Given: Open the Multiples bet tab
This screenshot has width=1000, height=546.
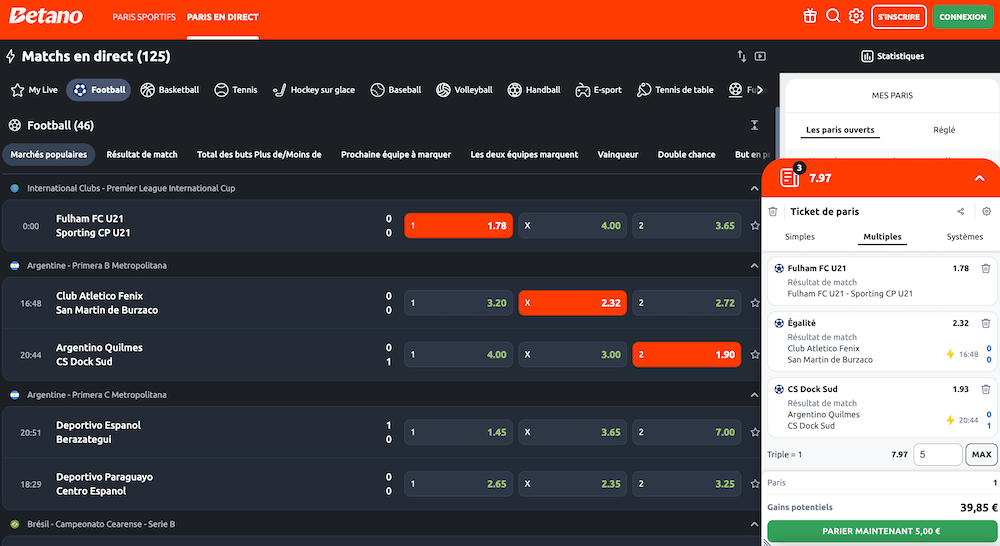Looking at the screenshot, I should [882, 237].
